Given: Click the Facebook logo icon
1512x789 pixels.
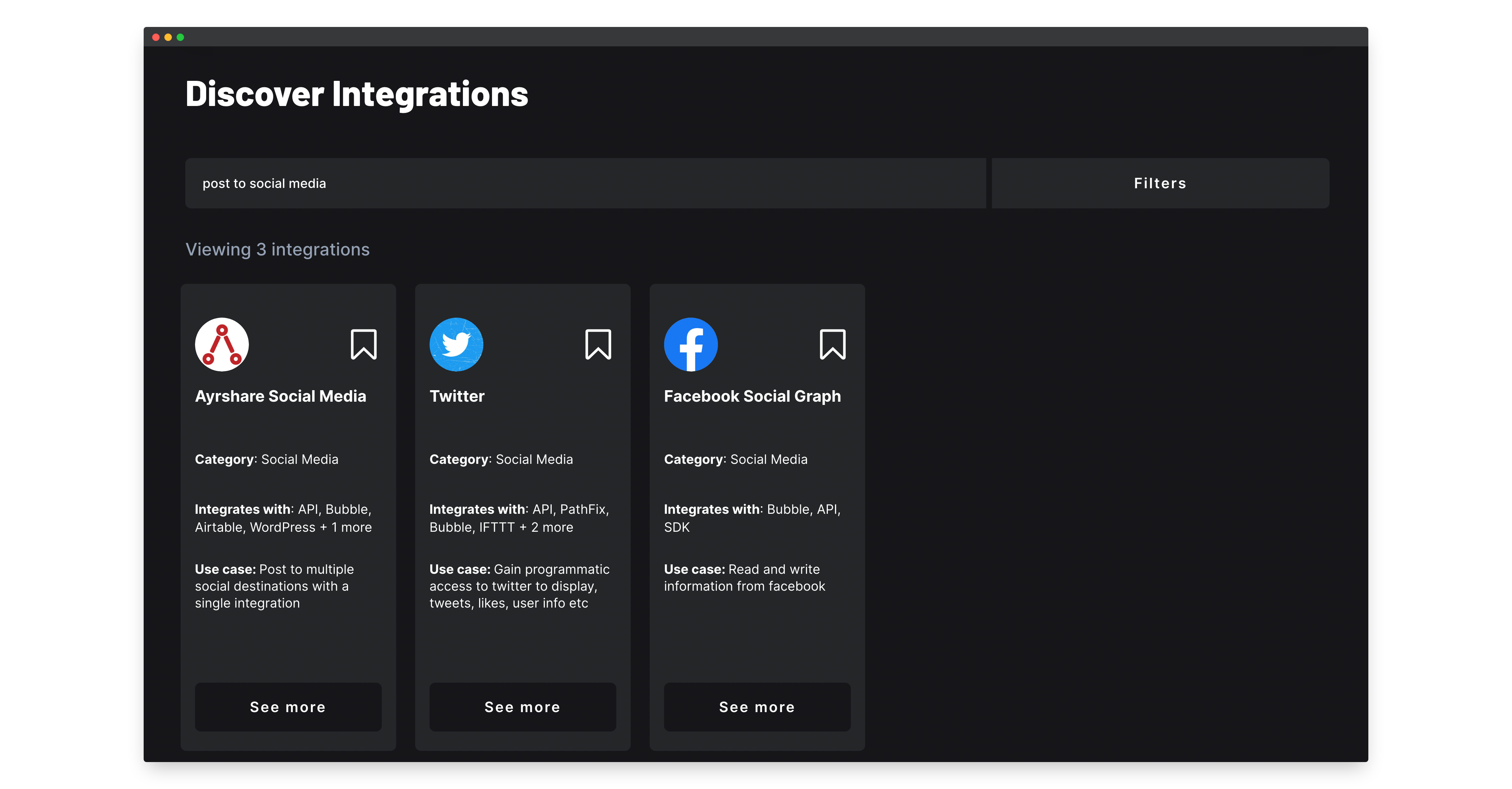Looking at the screenshot, I should (691, 345).
